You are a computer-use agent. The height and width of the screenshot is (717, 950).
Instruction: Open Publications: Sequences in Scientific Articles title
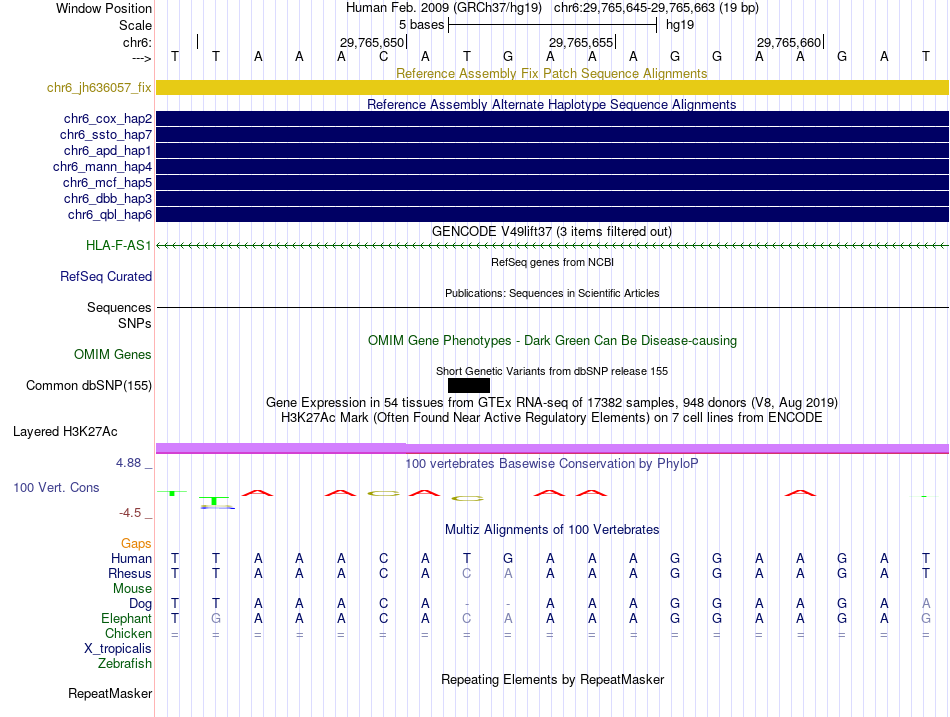[x=552, y=293]
